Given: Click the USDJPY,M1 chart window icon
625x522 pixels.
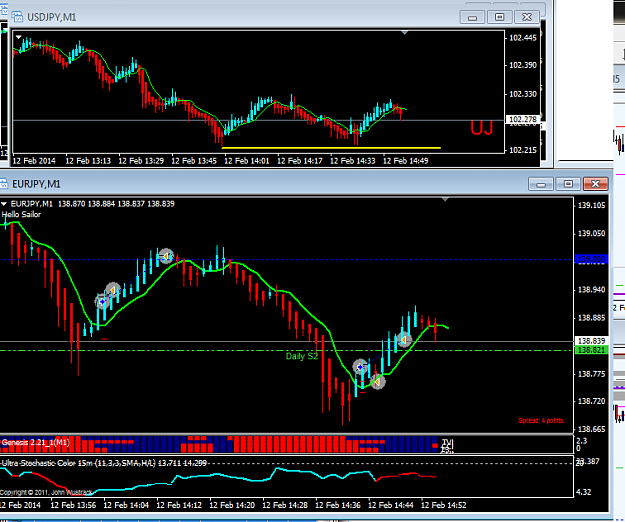Looking at the screenshot, I should [17, 17].
